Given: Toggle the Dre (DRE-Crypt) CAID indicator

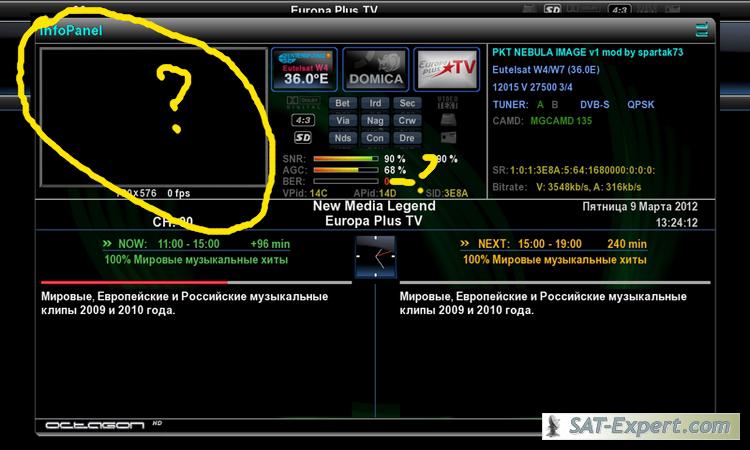Looking at the screenshot, I should [407, 138].
